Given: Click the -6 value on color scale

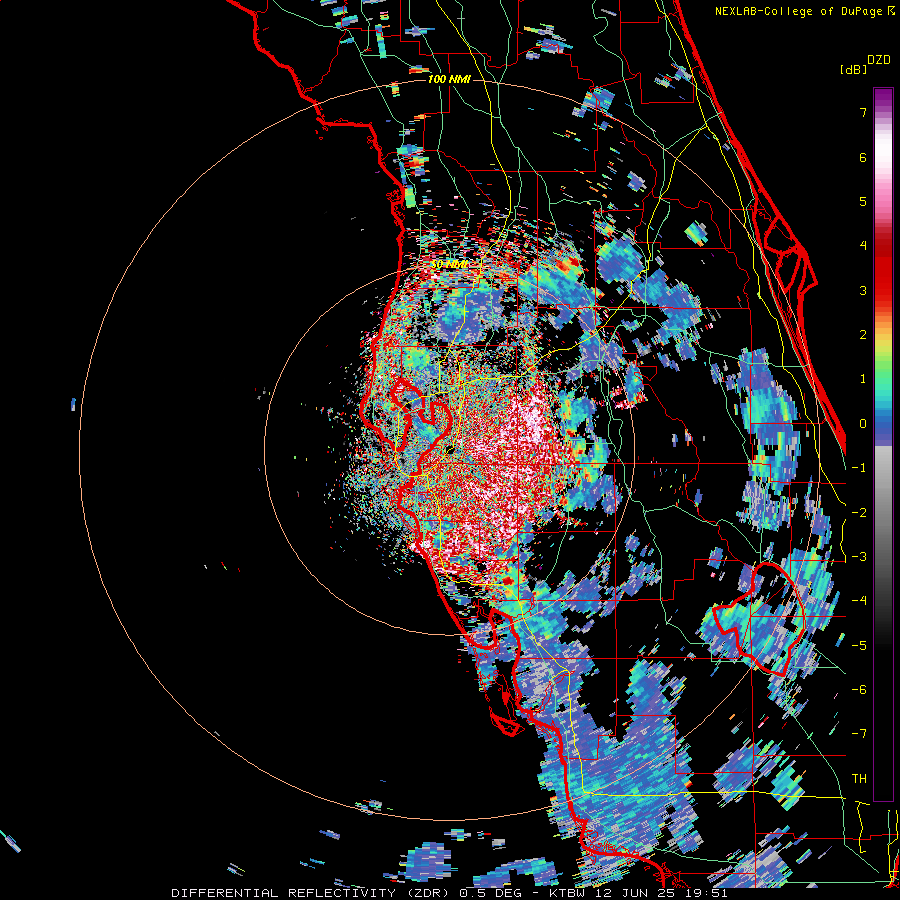Looking at the screenshot, I should tap(859, 690).
